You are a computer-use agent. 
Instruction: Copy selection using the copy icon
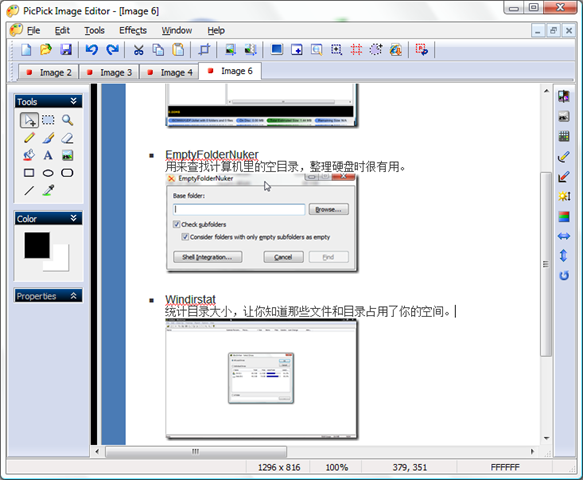point(158,49)
